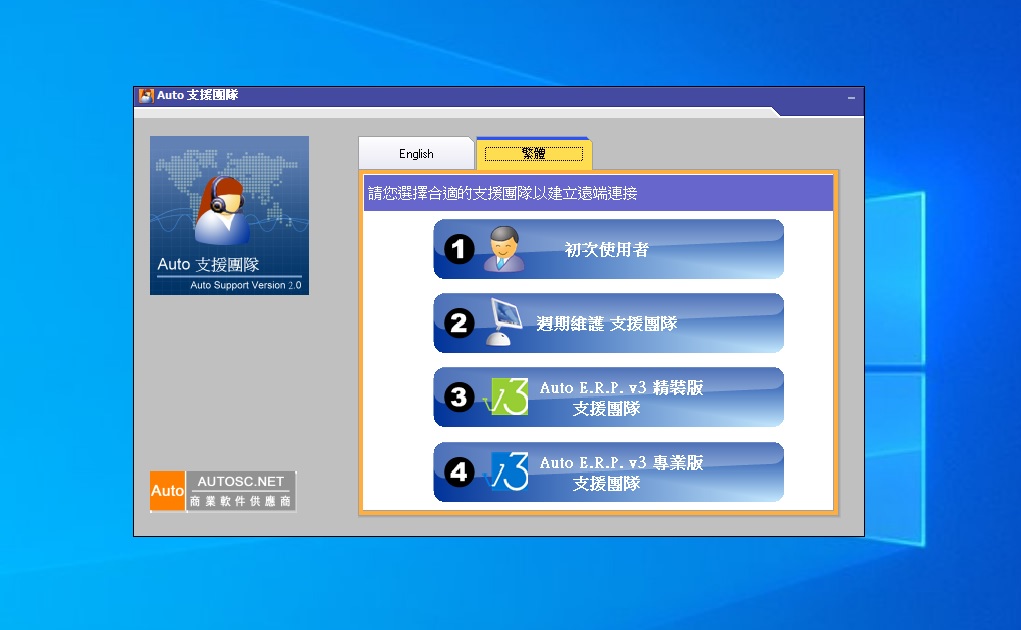Image resolution: width=1021 pixels, height=630 pixels.
Task: Click the number 1 circle badge
Action: coord(459,249)
